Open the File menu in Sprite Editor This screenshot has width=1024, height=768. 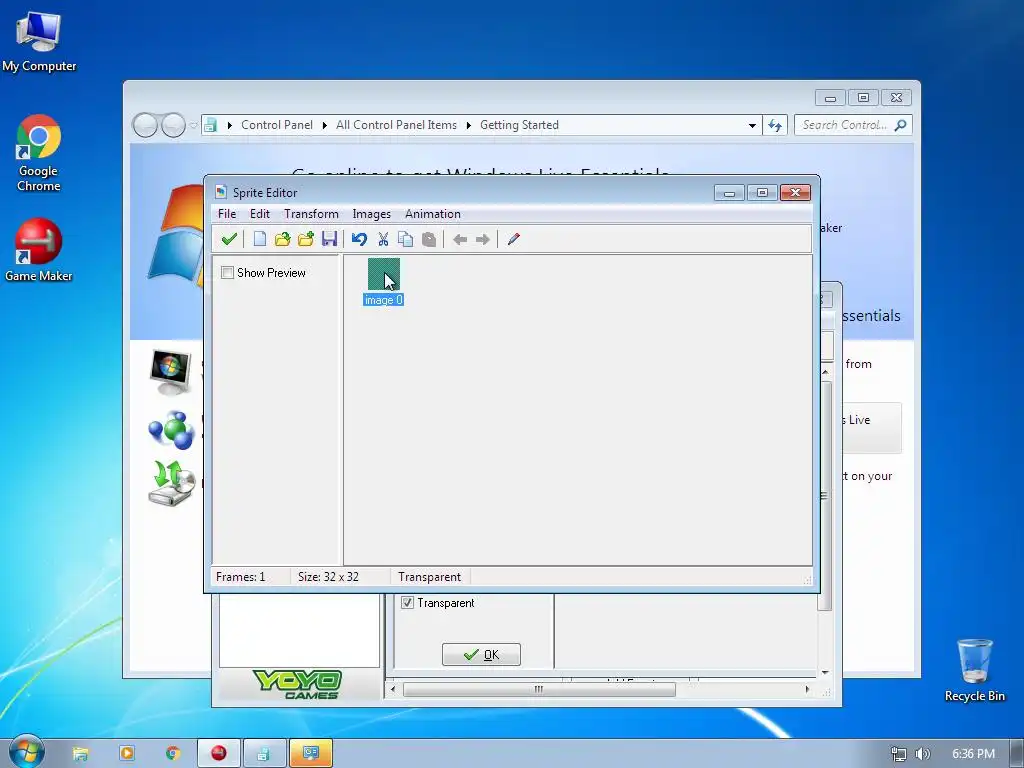[x=227, y=214]
